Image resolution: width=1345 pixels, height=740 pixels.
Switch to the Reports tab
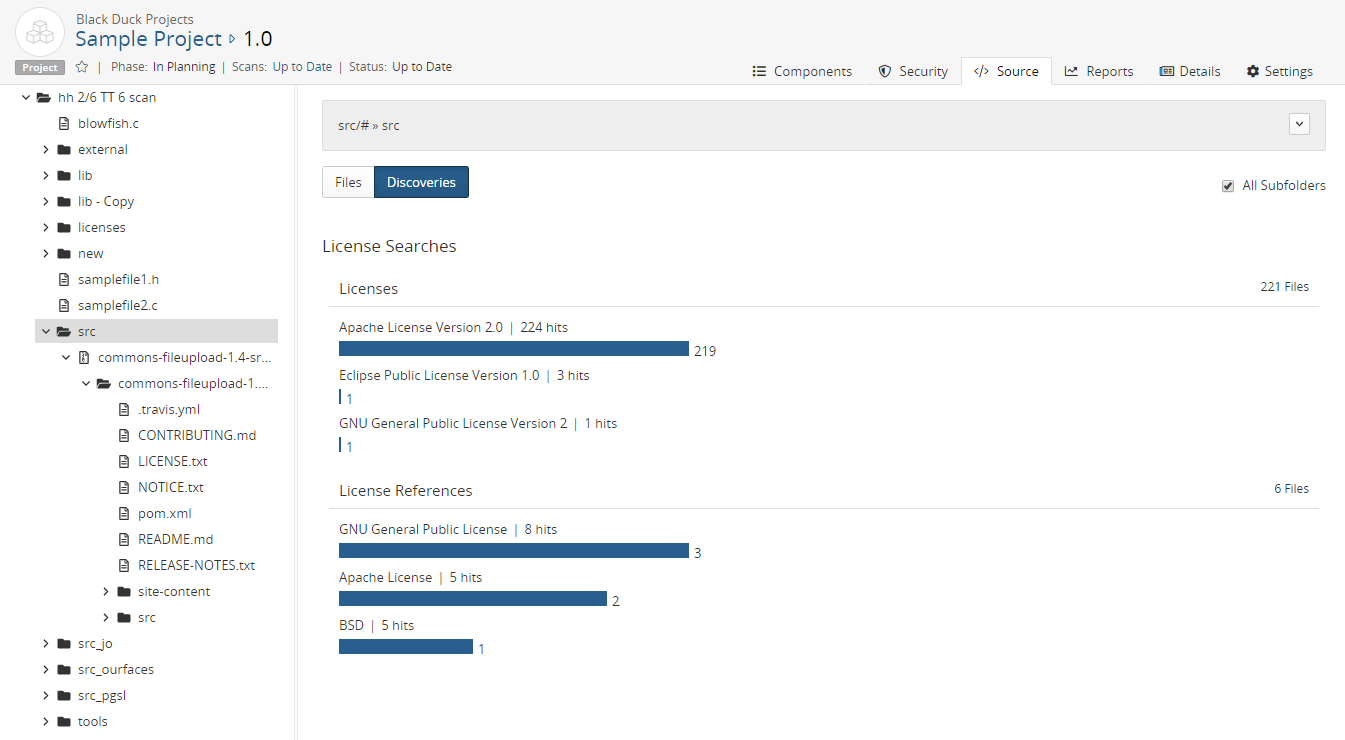(1098, 72)
